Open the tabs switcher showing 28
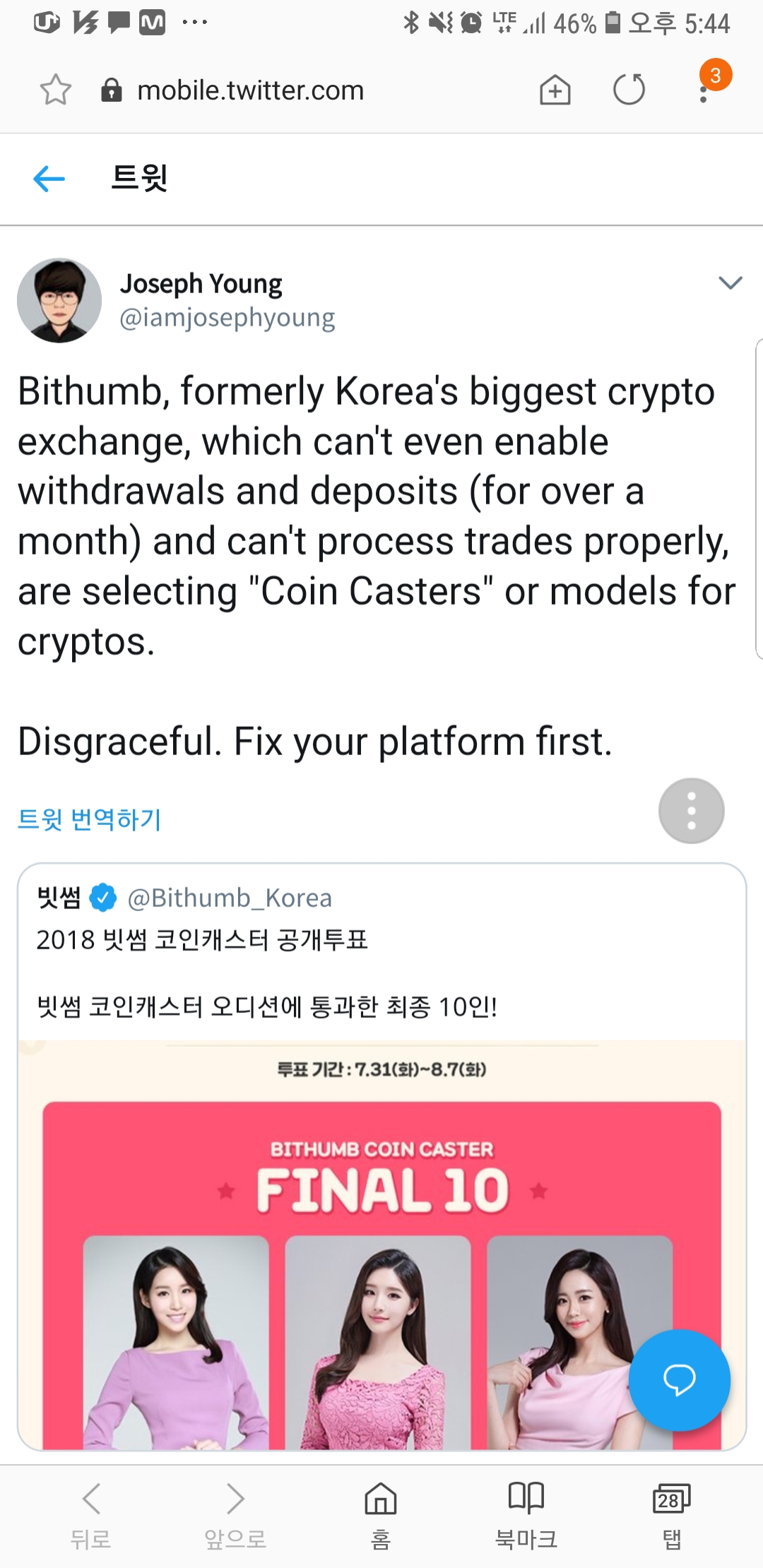 pos(672,1515)
